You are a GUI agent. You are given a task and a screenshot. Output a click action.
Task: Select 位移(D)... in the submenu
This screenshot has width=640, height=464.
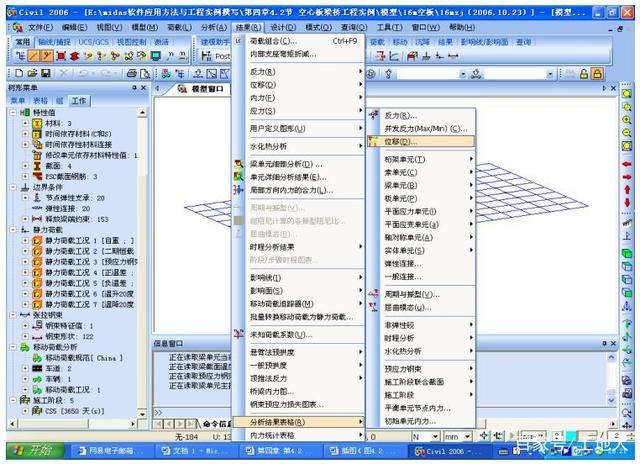(421, 142)
